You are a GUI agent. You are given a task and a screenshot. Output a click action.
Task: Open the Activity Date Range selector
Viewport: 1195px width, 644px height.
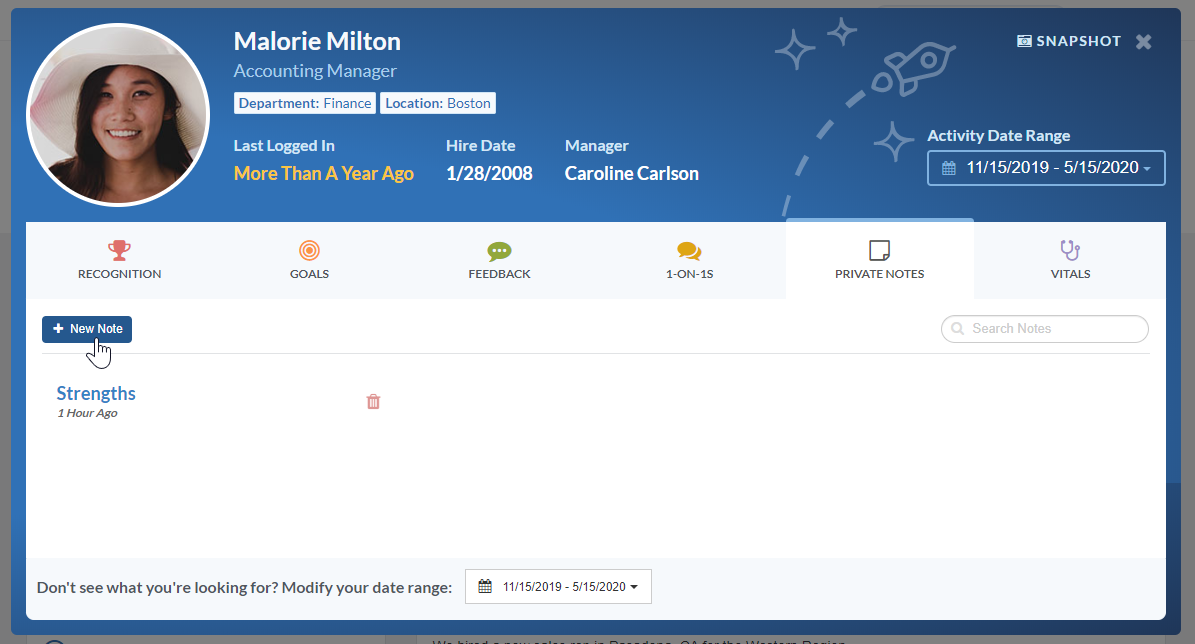tap(1046, 168)
